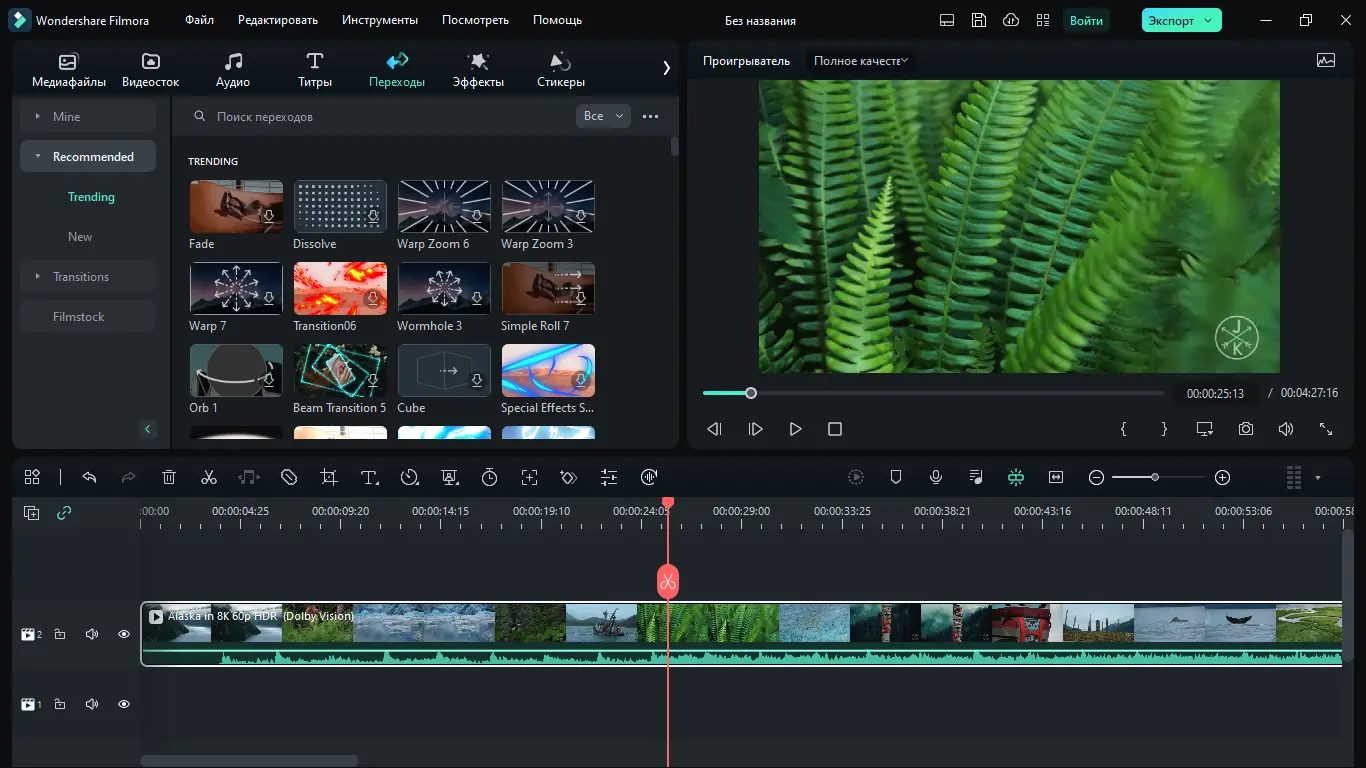This screenshot has width=1366, height=768.
Task: Open the Инструменты menu
Action: pyautogui.click(x=379, y=20)
